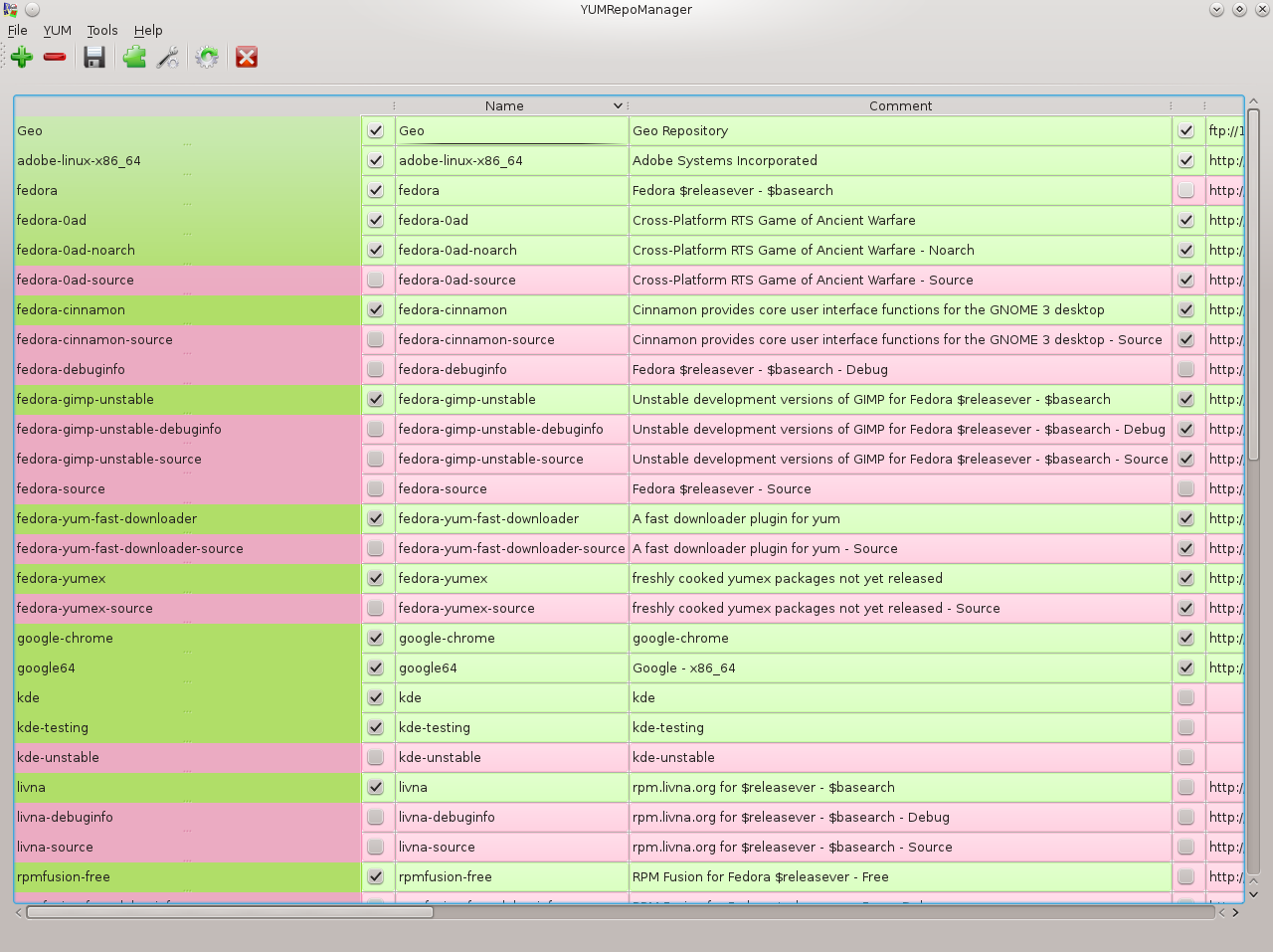Click the green puzzle piece plugin icon

134,58
